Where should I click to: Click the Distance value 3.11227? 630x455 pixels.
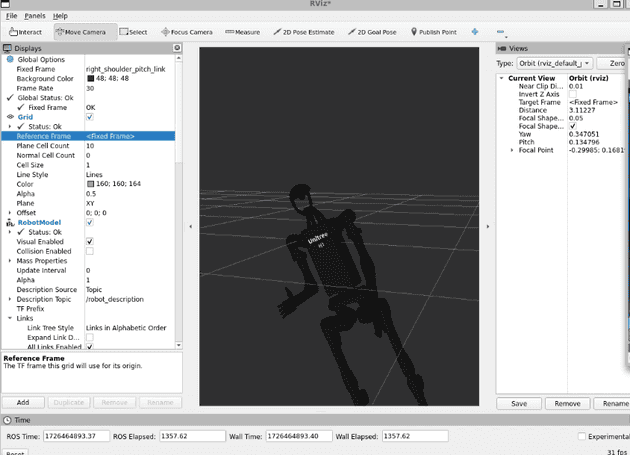coord(582,110)
